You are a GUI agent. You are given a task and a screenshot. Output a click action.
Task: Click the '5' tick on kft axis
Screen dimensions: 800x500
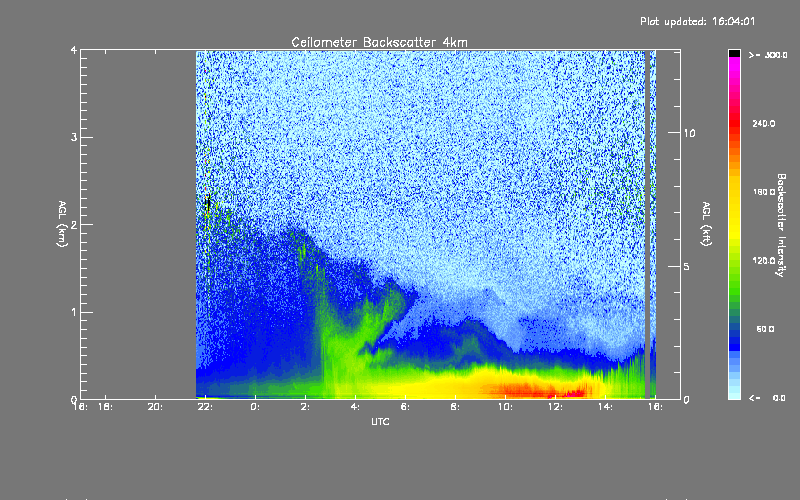(687, 267)
